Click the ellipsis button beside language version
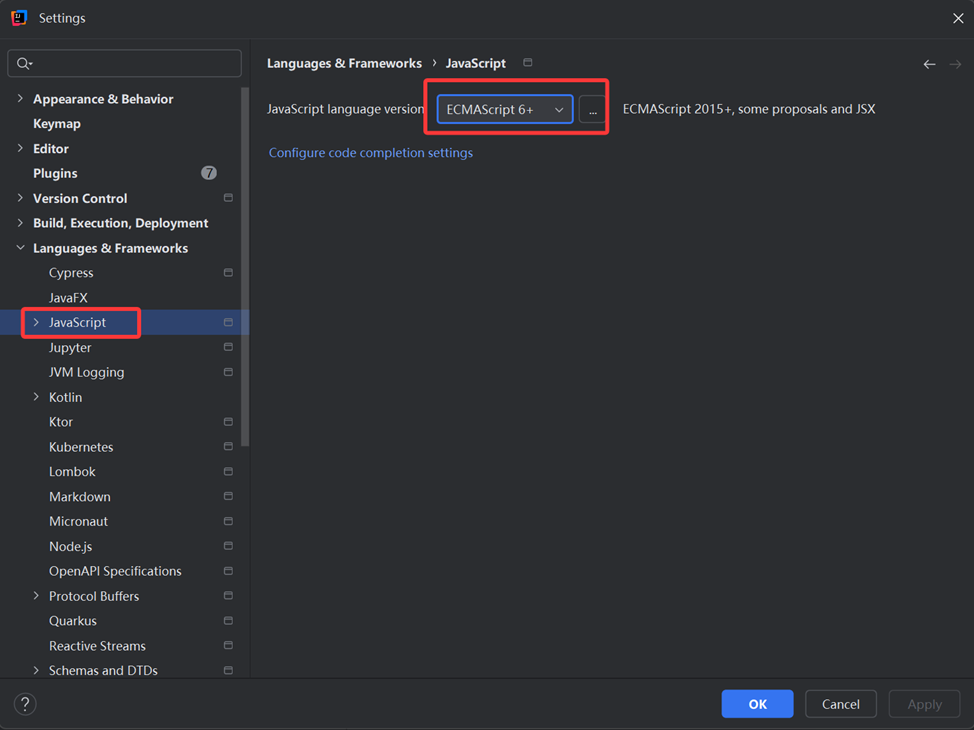Screen dimensions: 974x730 pos(593,109)
